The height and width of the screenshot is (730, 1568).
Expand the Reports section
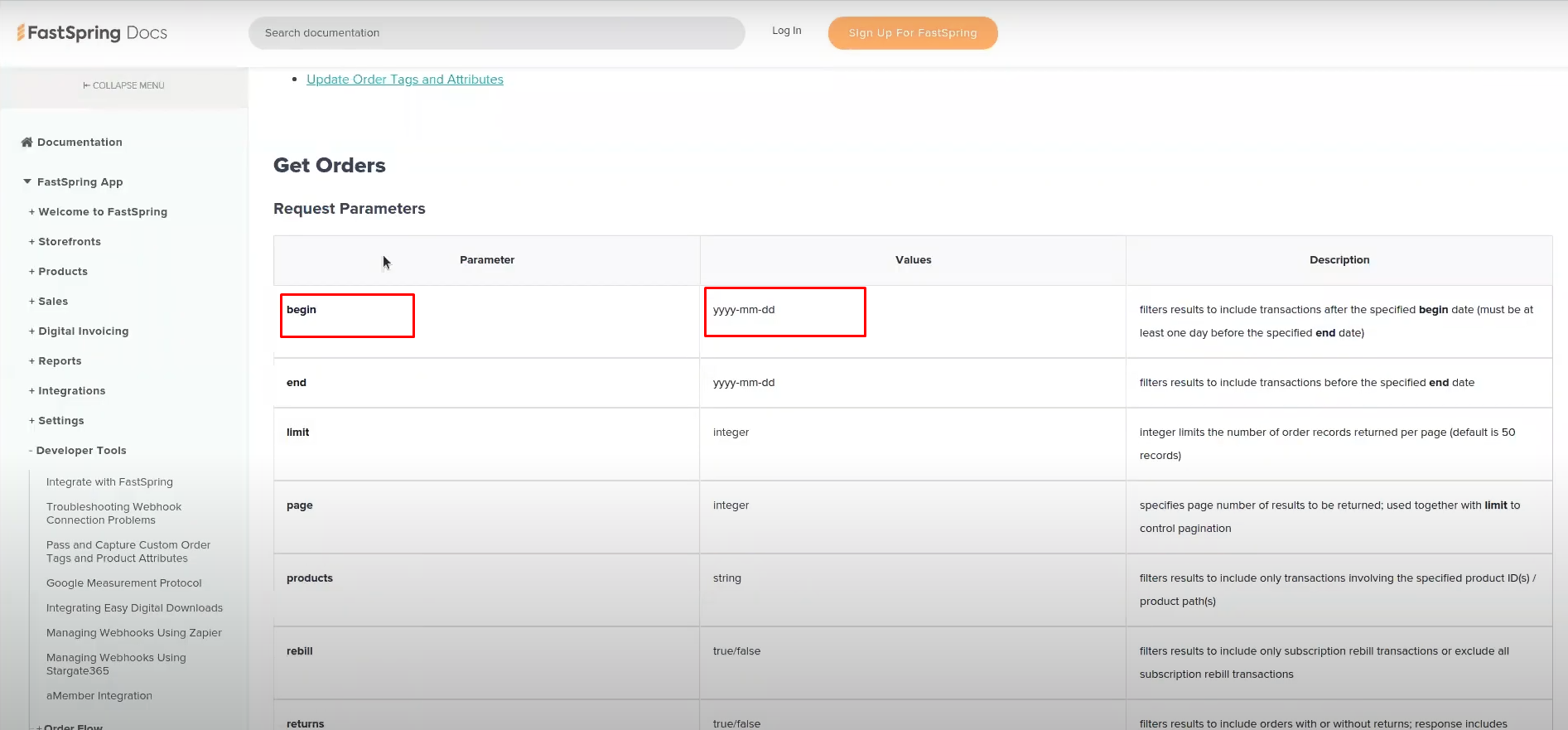coord(55,360)
